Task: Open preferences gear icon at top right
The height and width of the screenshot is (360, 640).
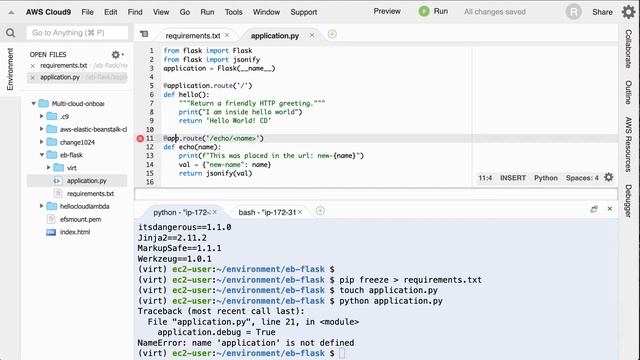Action: pyautogui.click(x=628, y=12)
